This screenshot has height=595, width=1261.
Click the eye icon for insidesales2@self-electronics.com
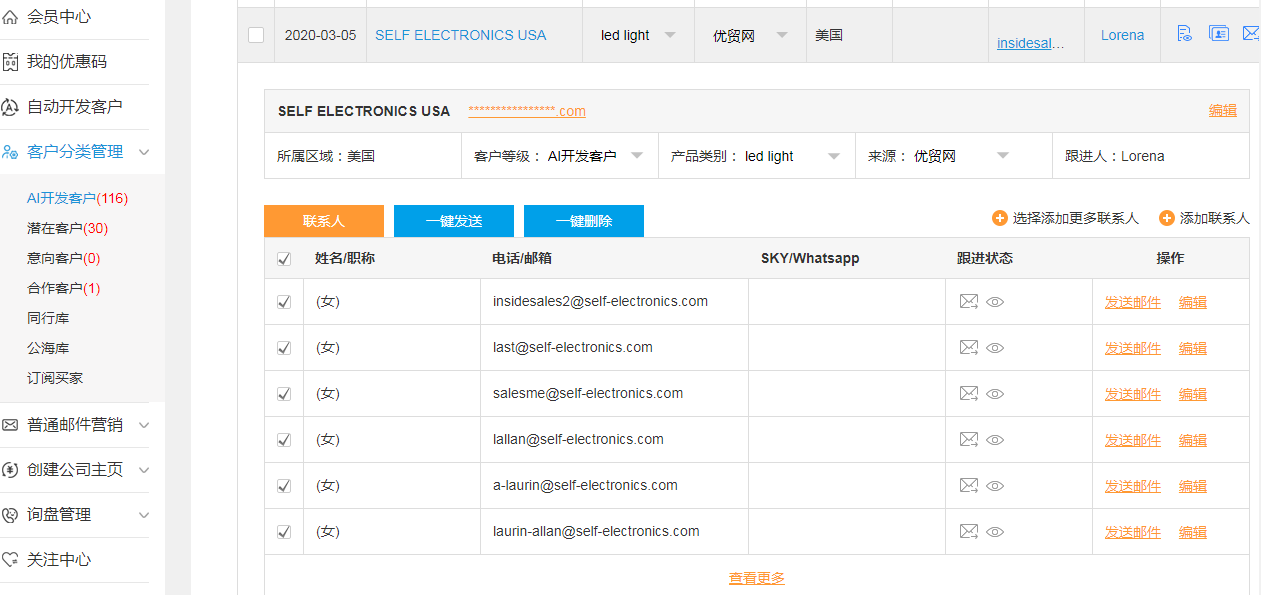click(x=995, y=302)
